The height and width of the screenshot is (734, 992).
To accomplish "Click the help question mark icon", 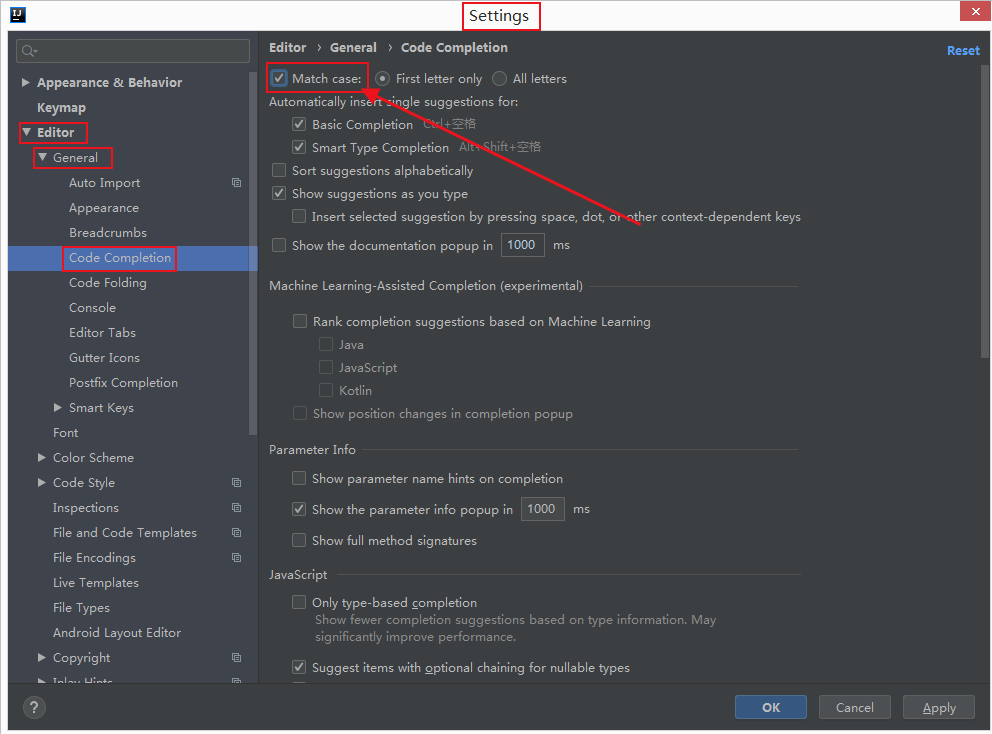I will point(34,707).
